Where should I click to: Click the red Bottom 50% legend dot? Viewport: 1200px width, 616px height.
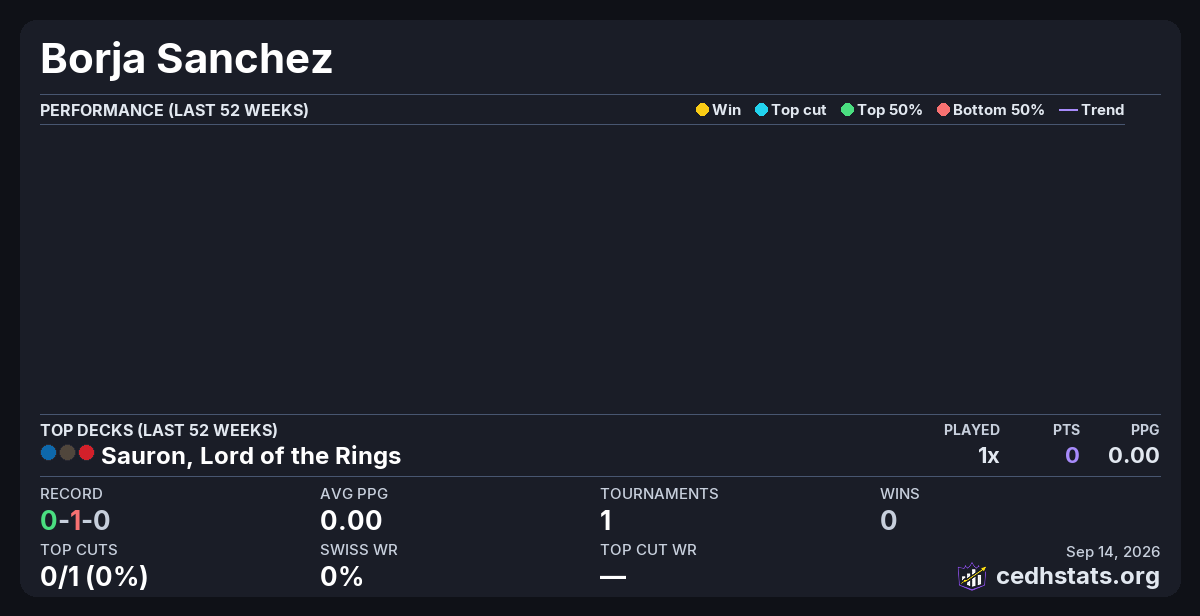click(943, 110)
